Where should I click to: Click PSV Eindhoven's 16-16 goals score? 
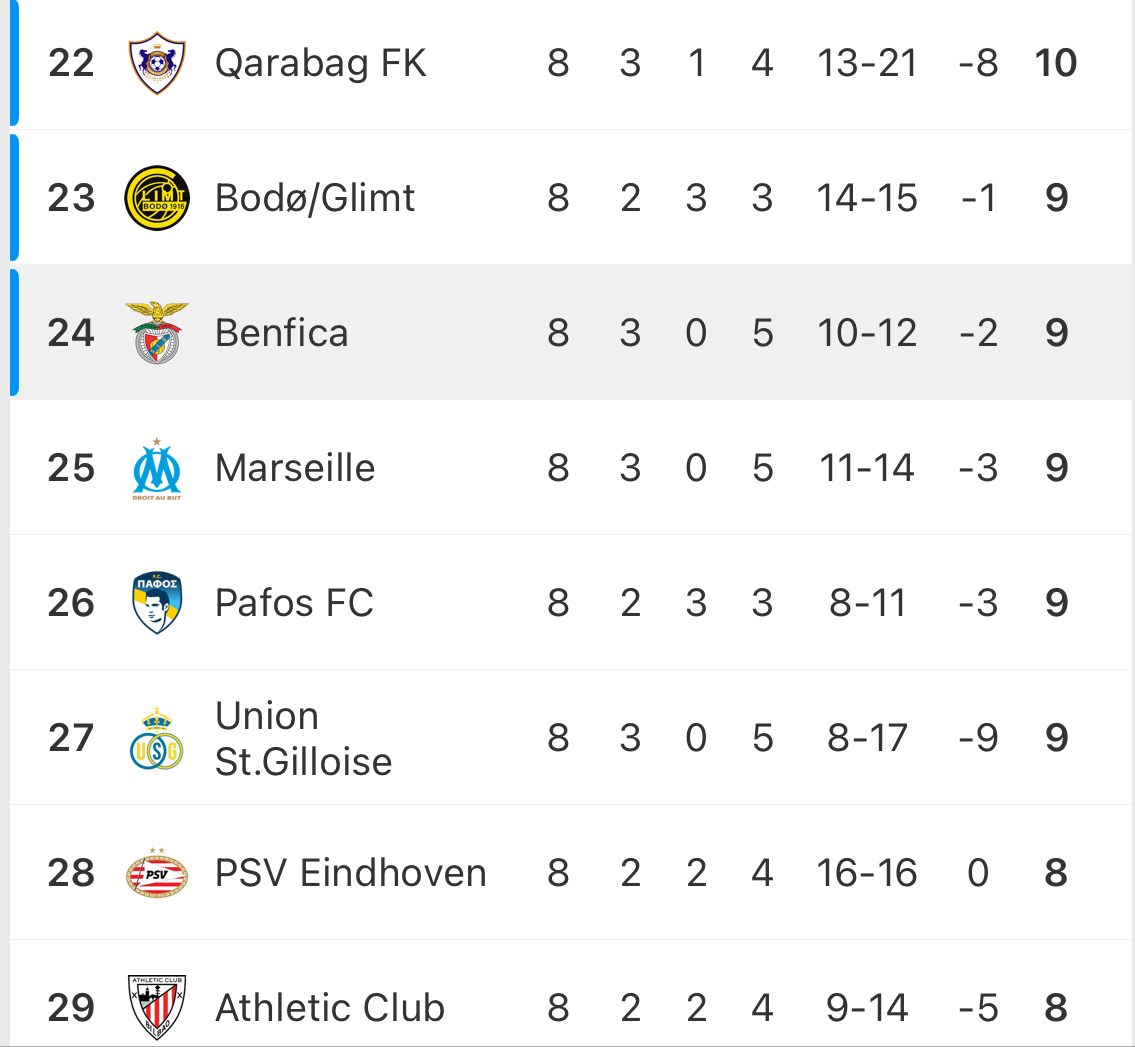867,873
